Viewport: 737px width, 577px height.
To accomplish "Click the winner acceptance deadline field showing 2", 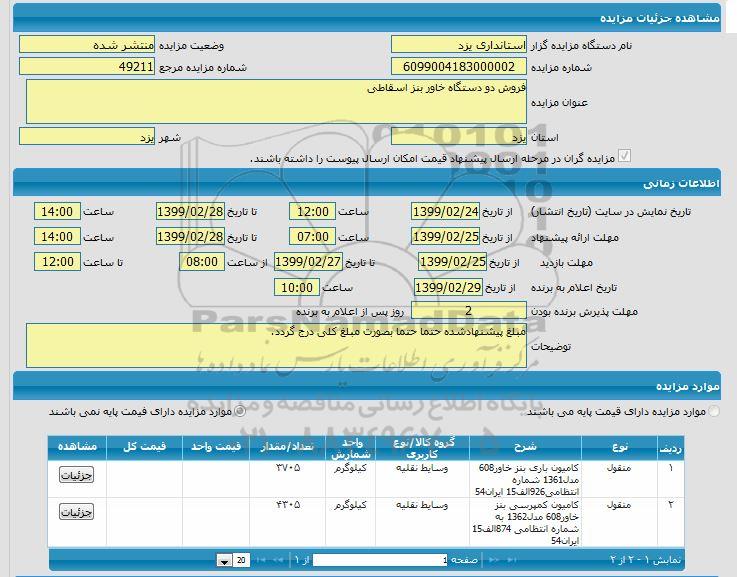I will (x=469, y=311).
